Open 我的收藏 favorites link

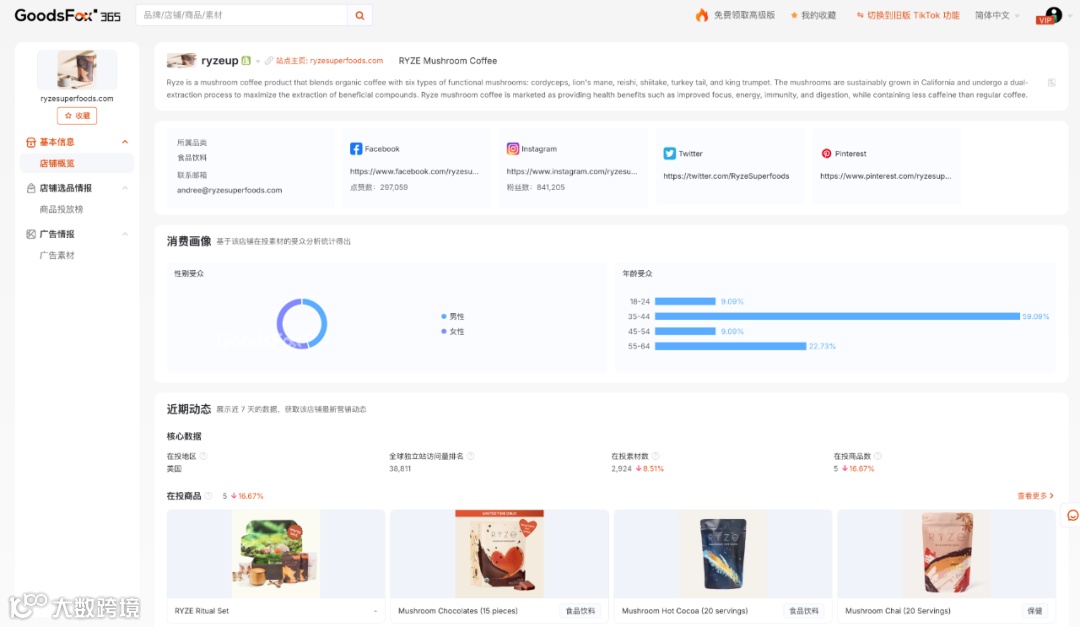(x=818, y=15)
